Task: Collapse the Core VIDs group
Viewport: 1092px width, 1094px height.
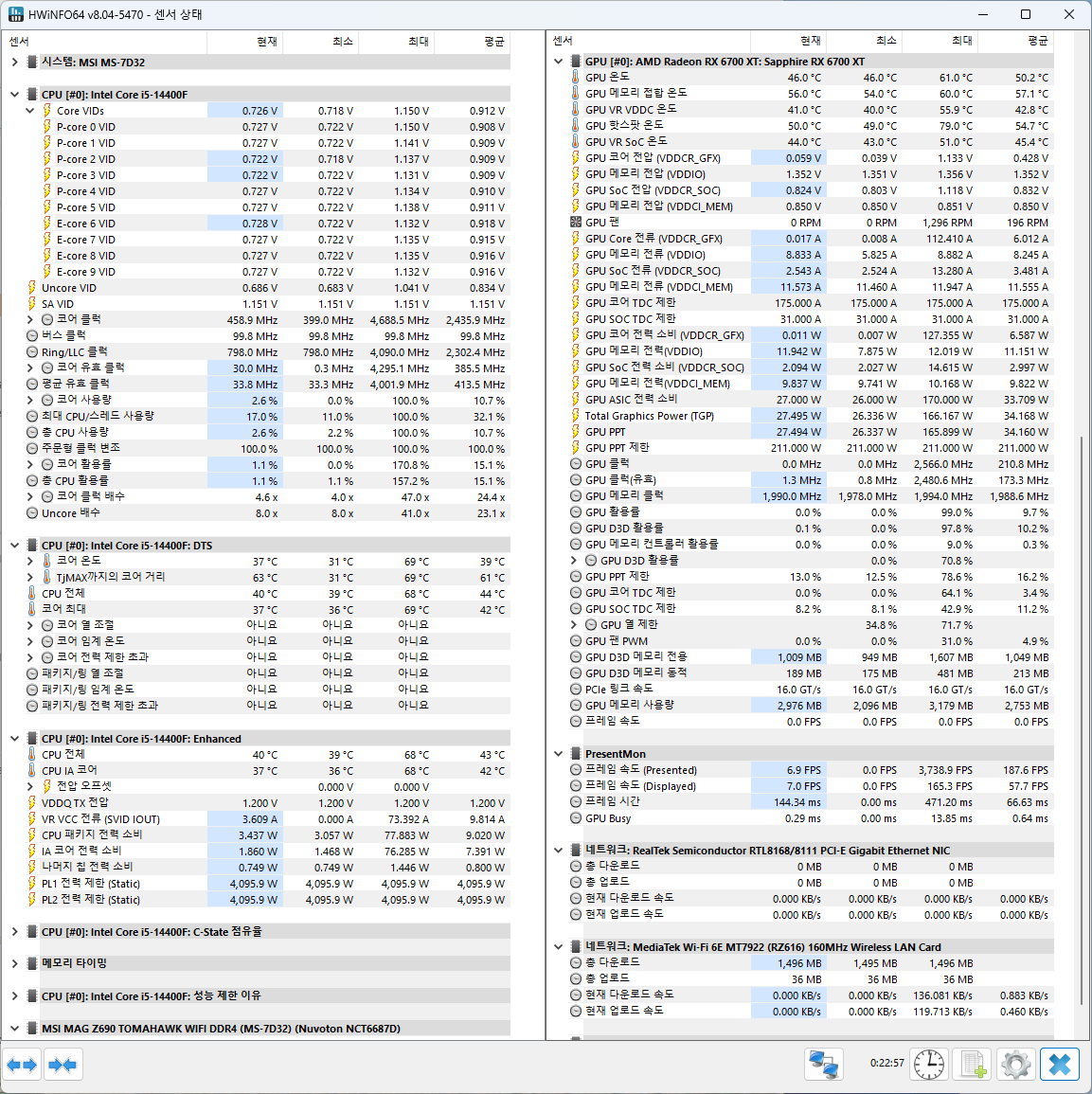Action: (x=30, y=110)
